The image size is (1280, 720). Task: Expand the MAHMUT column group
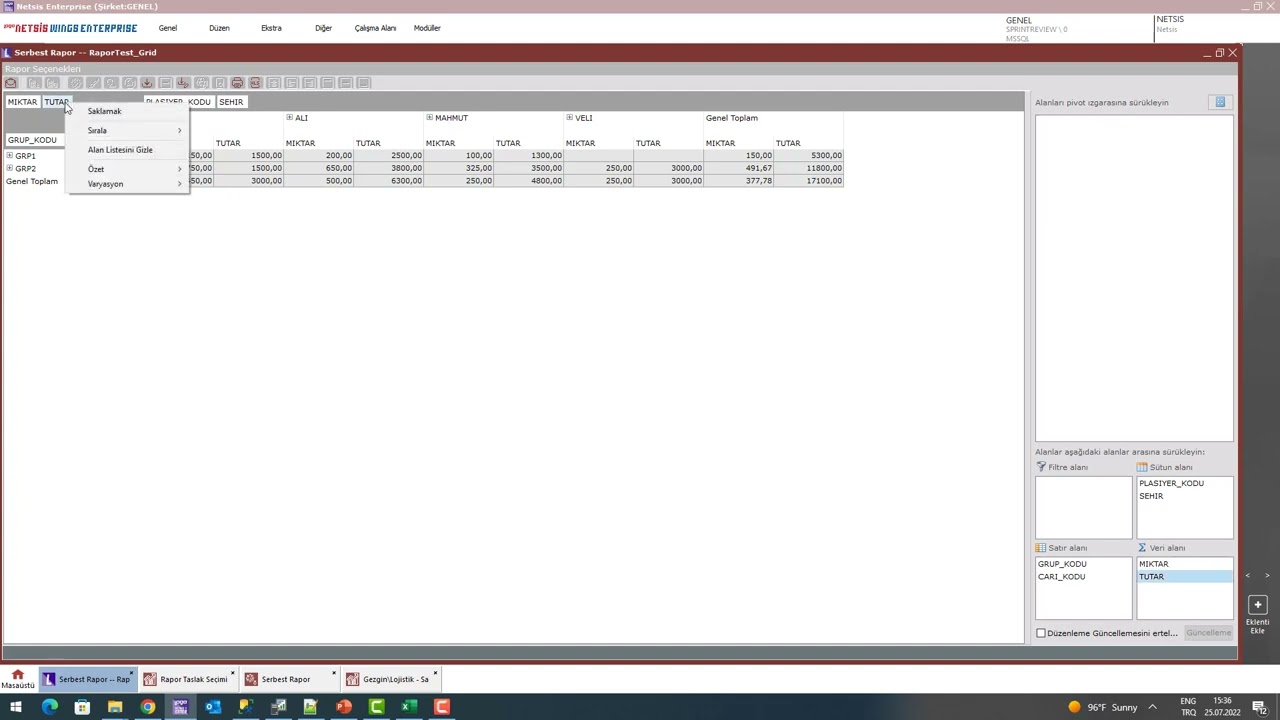tap(430, 117)
